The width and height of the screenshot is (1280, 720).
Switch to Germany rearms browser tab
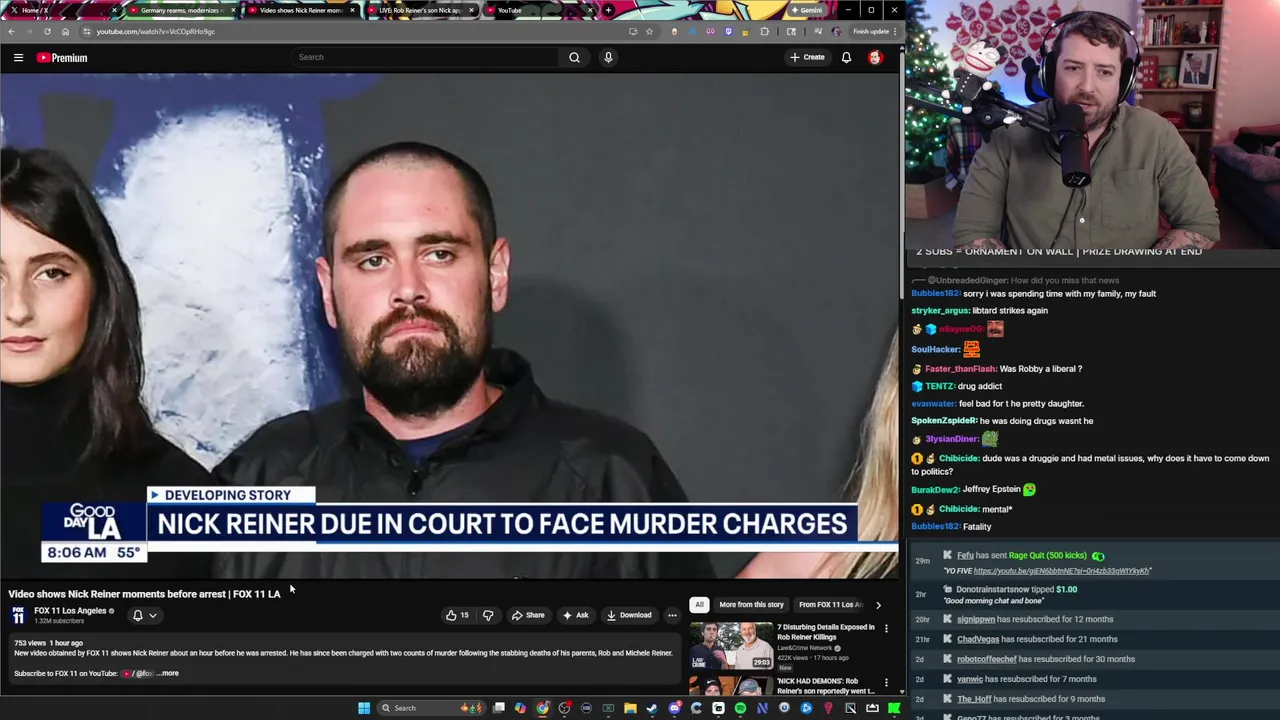[183, 10]
